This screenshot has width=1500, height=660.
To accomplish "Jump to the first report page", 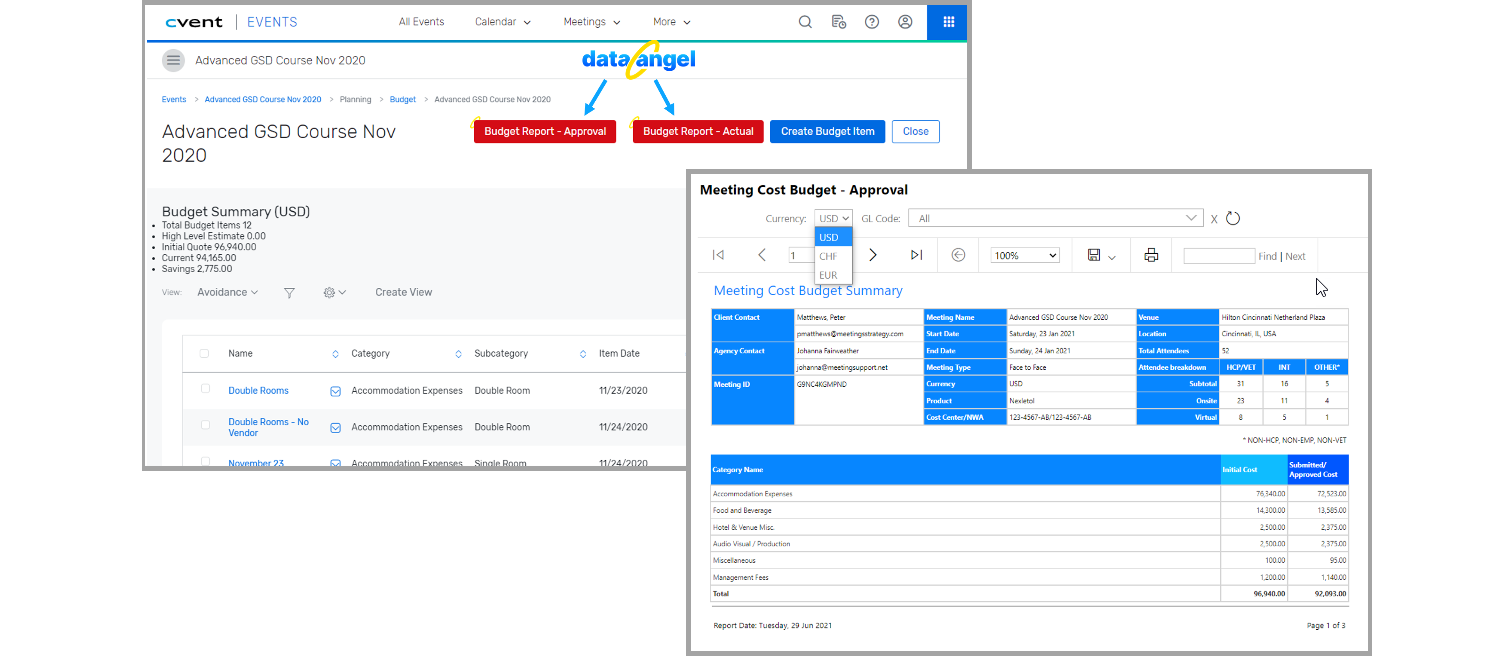I will pyautogui.click(x=718, y=255).
